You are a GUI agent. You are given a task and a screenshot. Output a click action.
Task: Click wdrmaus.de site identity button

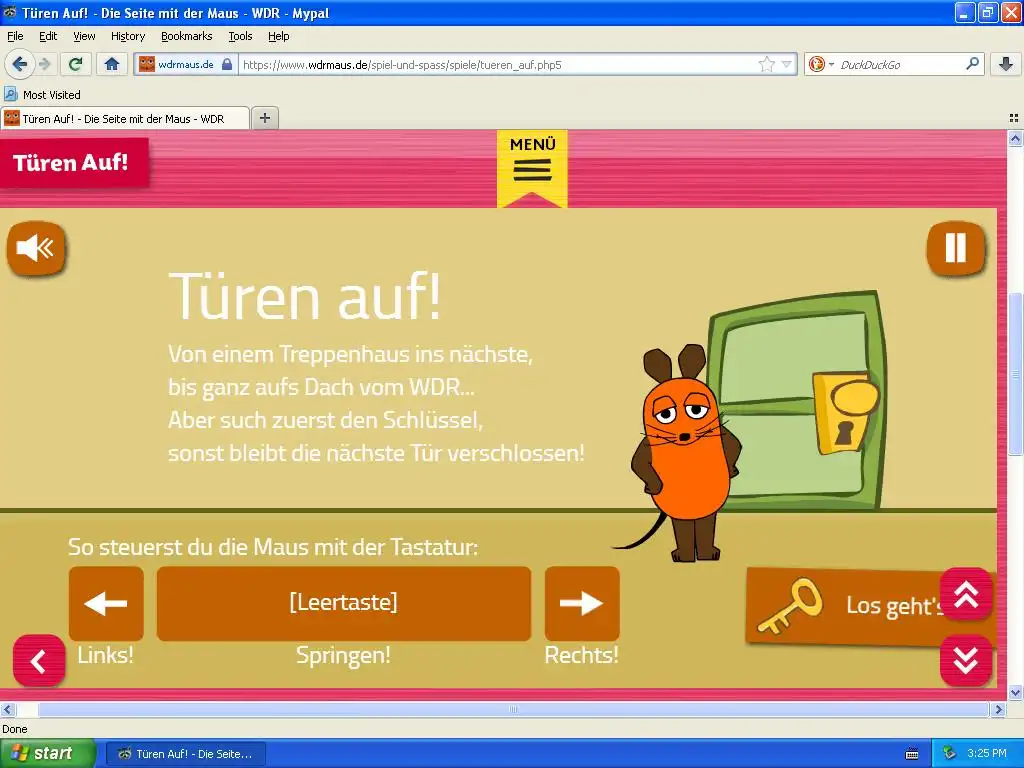click(x=185, y=64)
